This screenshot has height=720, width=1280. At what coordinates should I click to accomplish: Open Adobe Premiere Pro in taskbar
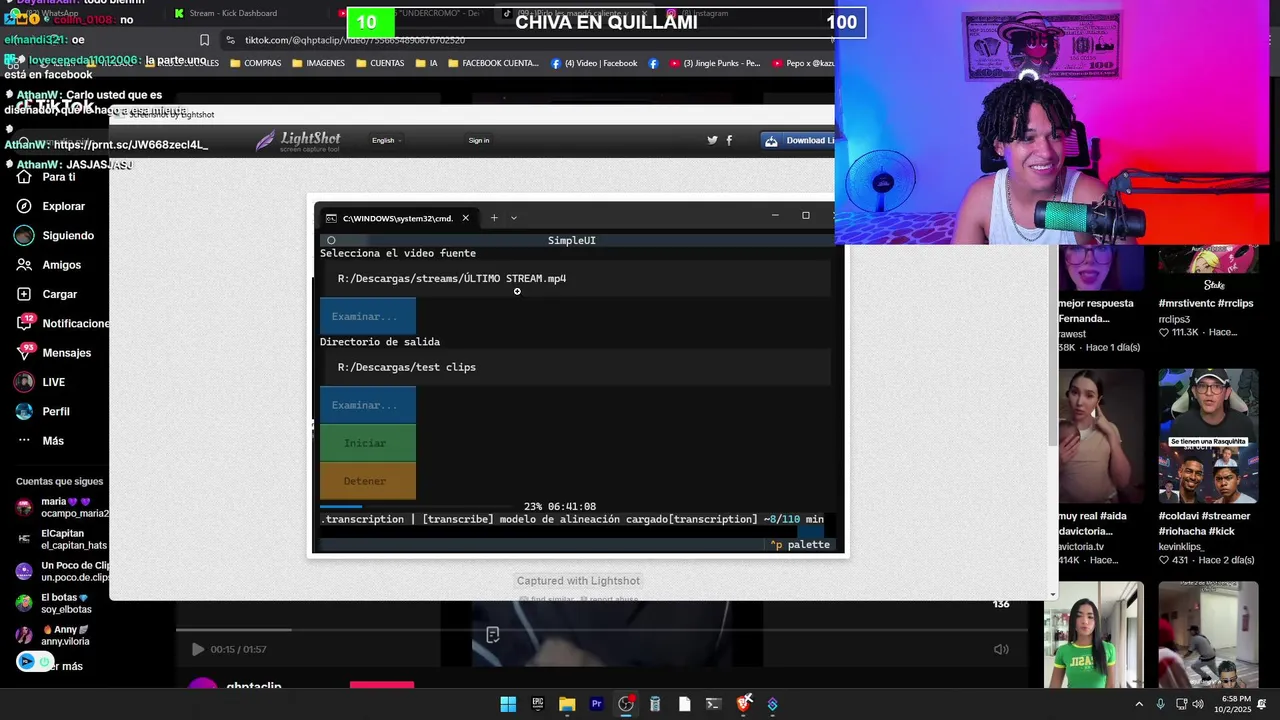pos(596,704)
